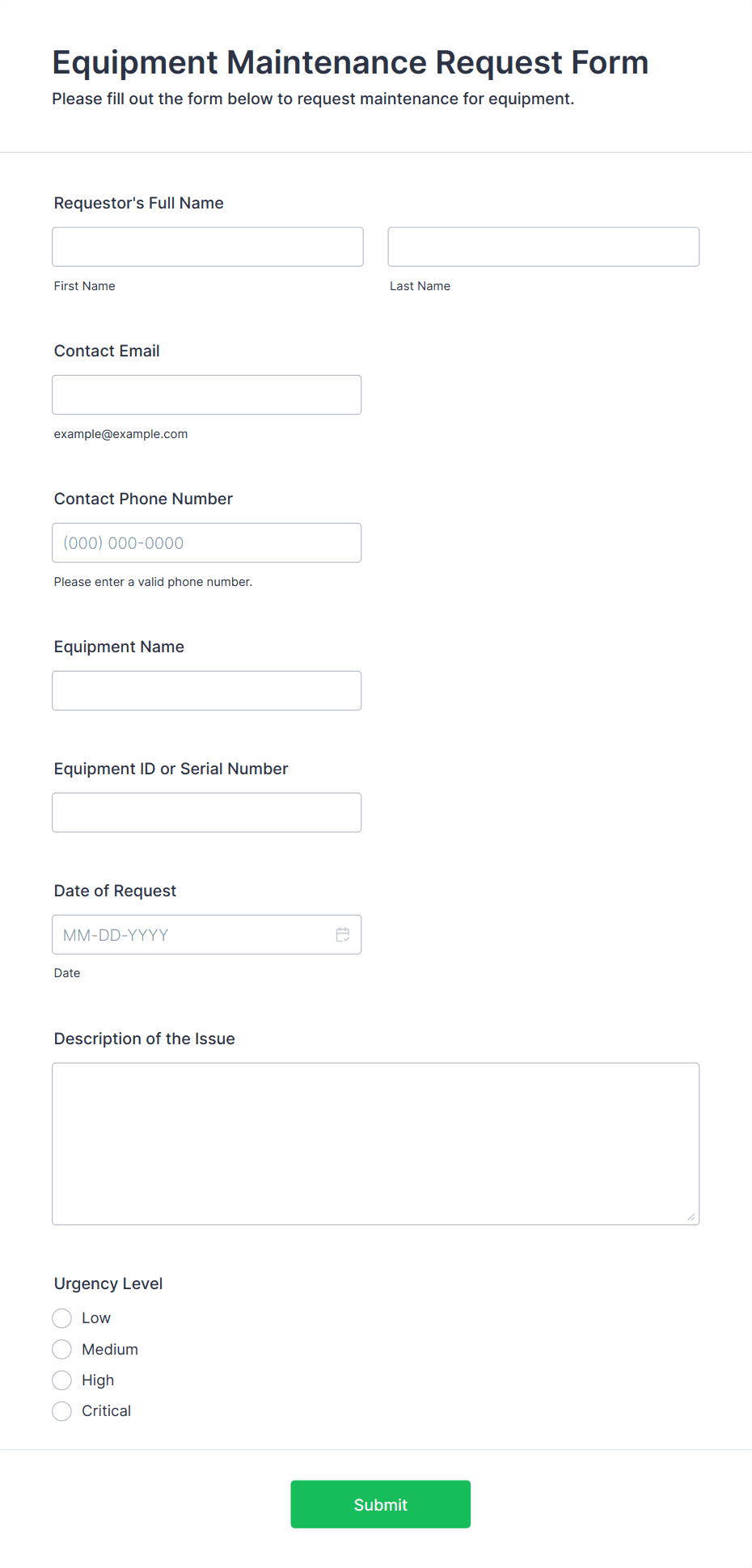Click the Equipment Maintenance Request Form heading
Image resolution: width=752 pixels, height=1568 pixels.
350,62
